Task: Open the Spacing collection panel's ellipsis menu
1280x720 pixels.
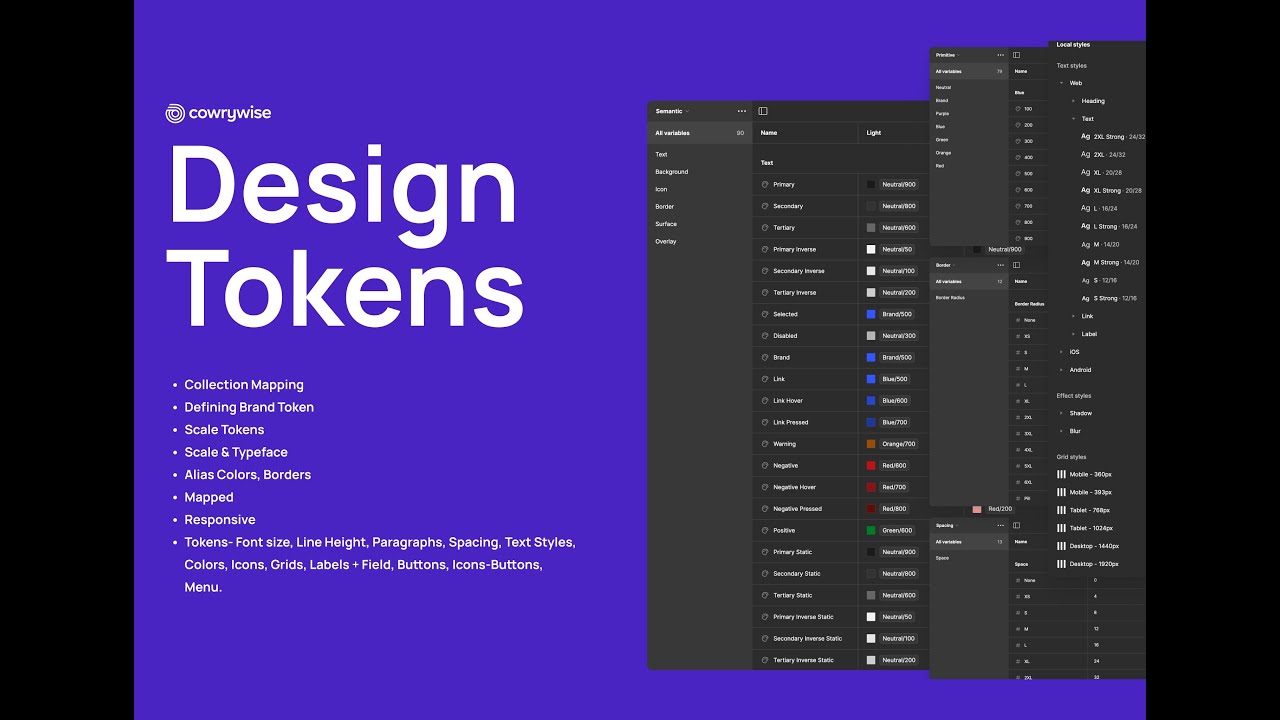Action: [x=1000, y=525]
